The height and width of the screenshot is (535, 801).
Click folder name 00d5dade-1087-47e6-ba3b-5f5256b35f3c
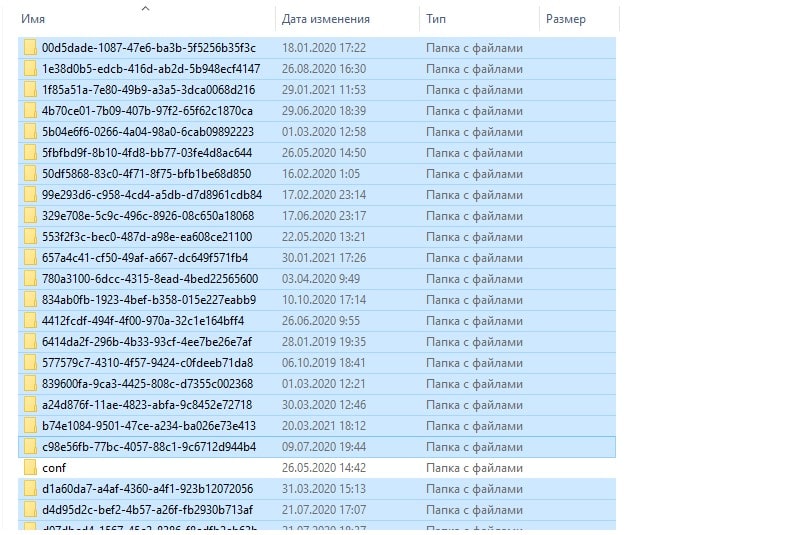pos(149,48)
